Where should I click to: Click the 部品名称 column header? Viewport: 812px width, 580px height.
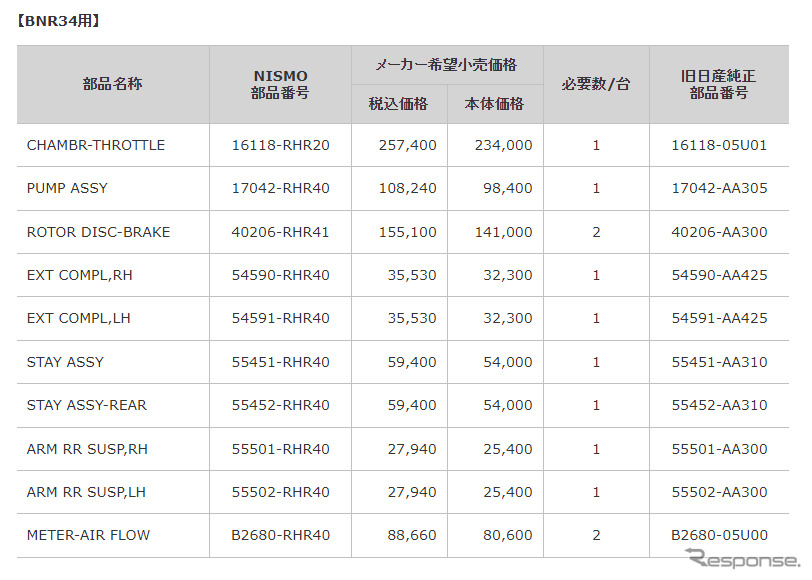[x=112, y=84]
